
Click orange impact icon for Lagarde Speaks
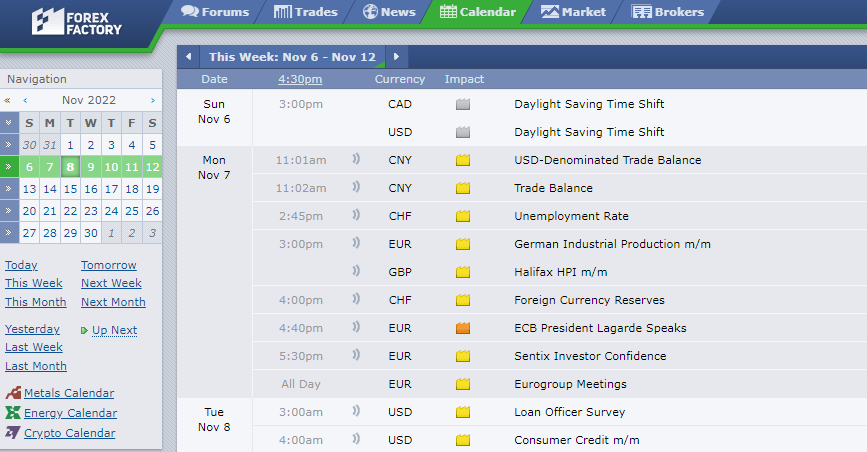(x=463, y=328)
